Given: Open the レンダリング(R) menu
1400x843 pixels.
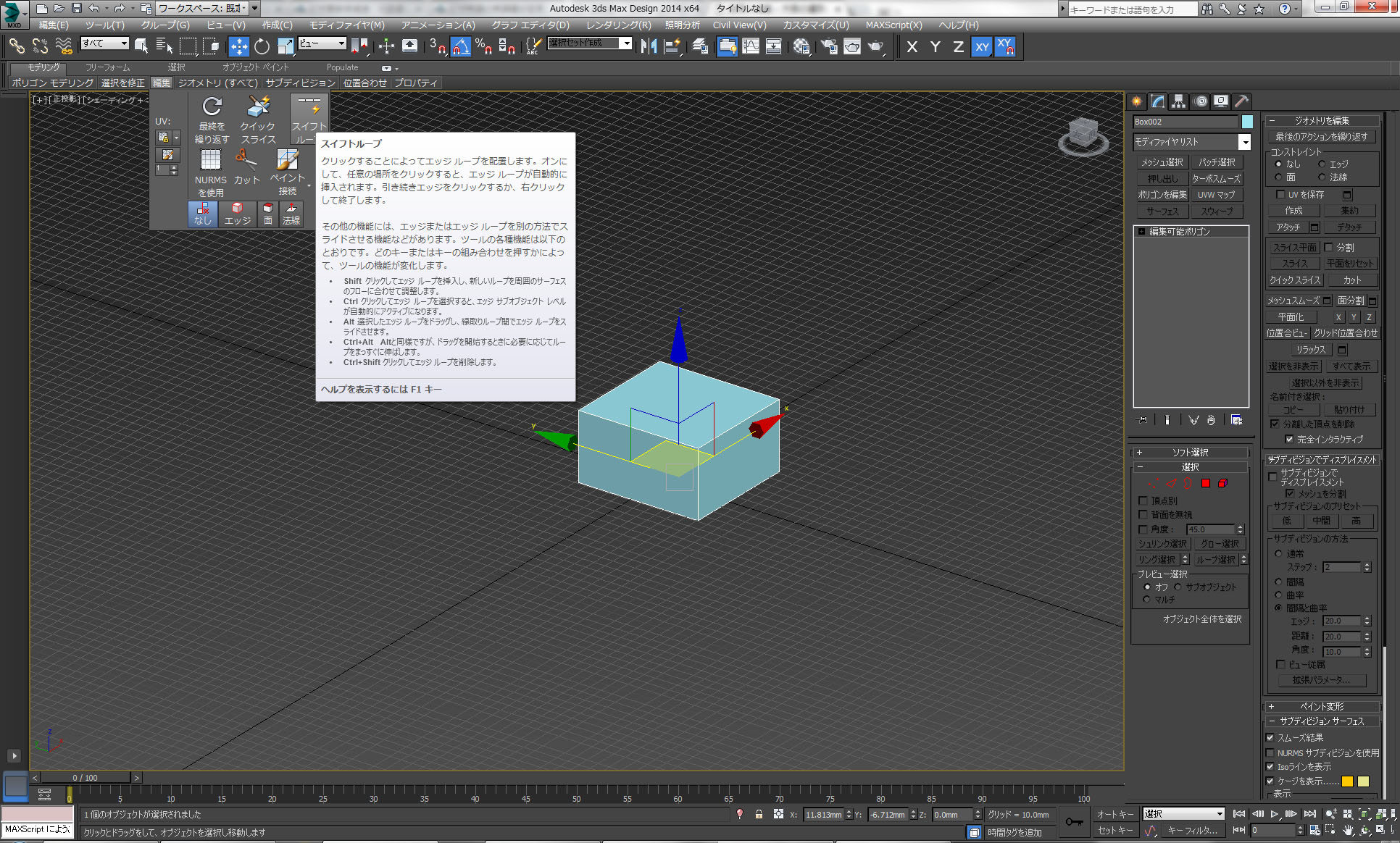Looking at the screenshot, I should coord(618,25).
